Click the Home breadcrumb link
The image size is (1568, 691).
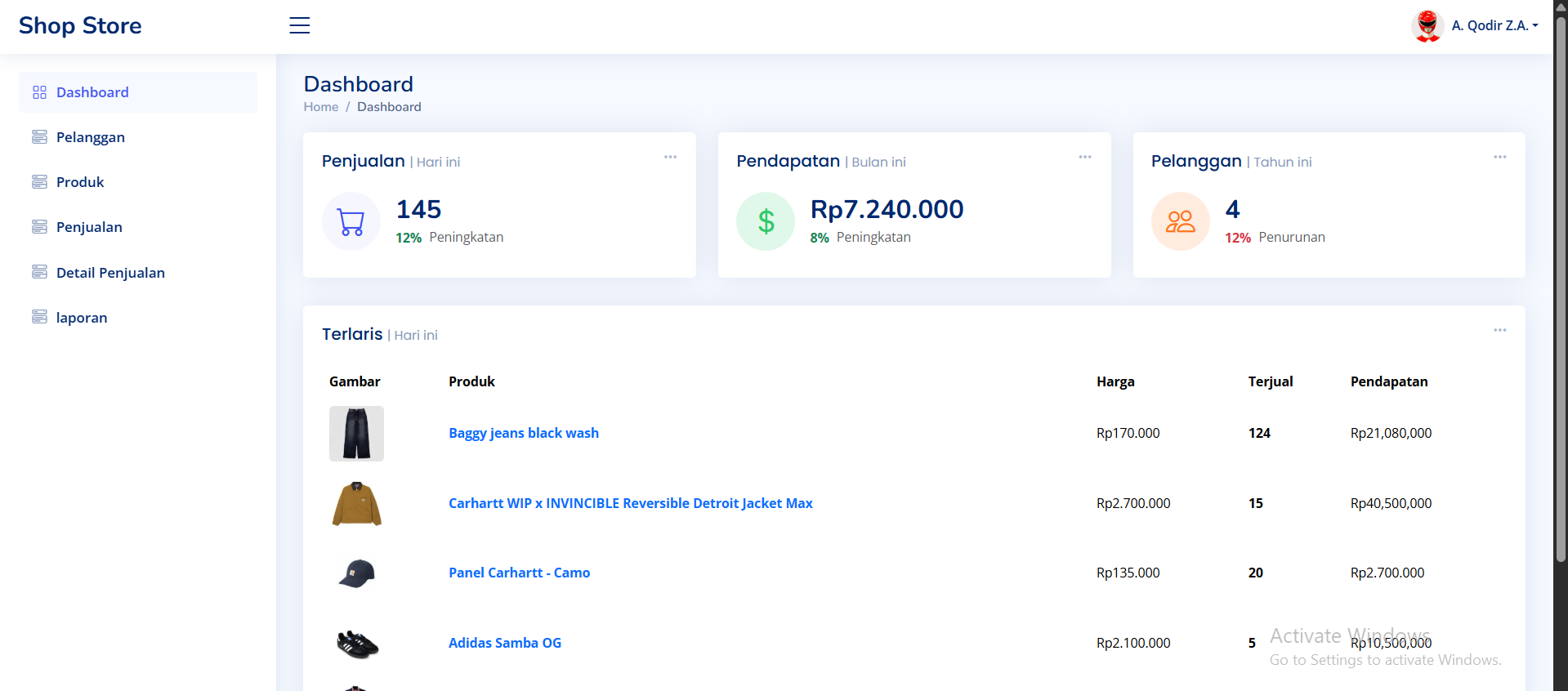(x=320, y=107)
